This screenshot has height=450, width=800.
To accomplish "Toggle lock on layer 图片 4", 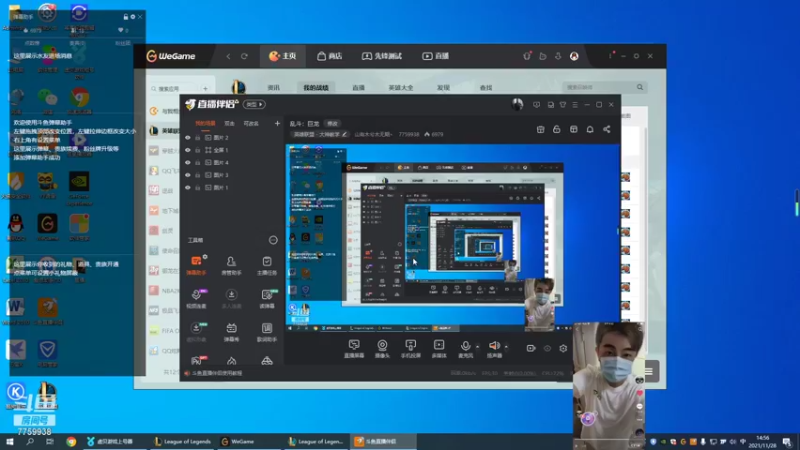I will click(198, 162).
